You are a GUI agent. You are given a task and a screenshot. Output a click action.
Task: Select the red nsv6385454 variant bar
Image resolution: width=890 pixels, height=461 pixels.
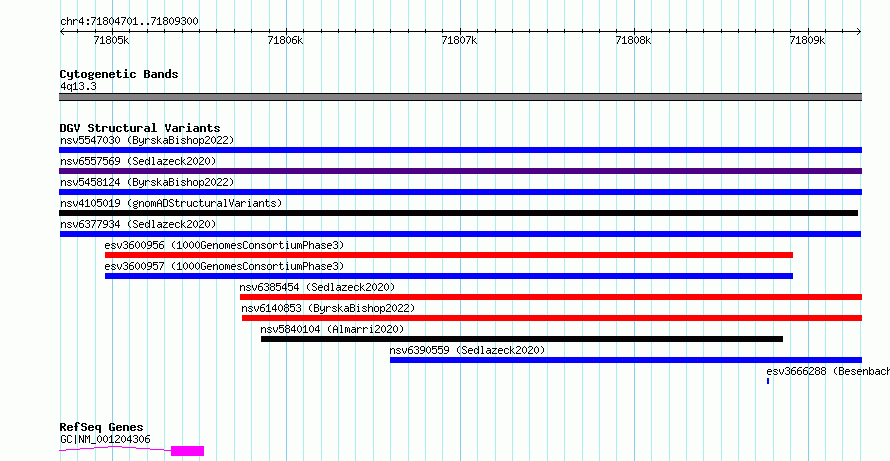551,297
